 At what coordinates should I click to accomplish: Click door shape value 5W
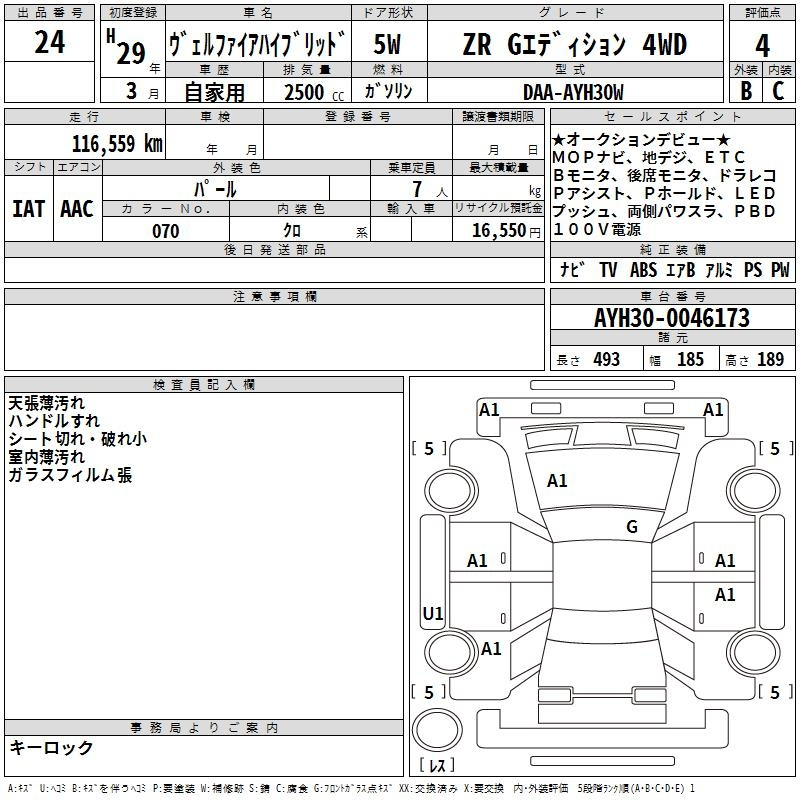[x=388, y=44]
